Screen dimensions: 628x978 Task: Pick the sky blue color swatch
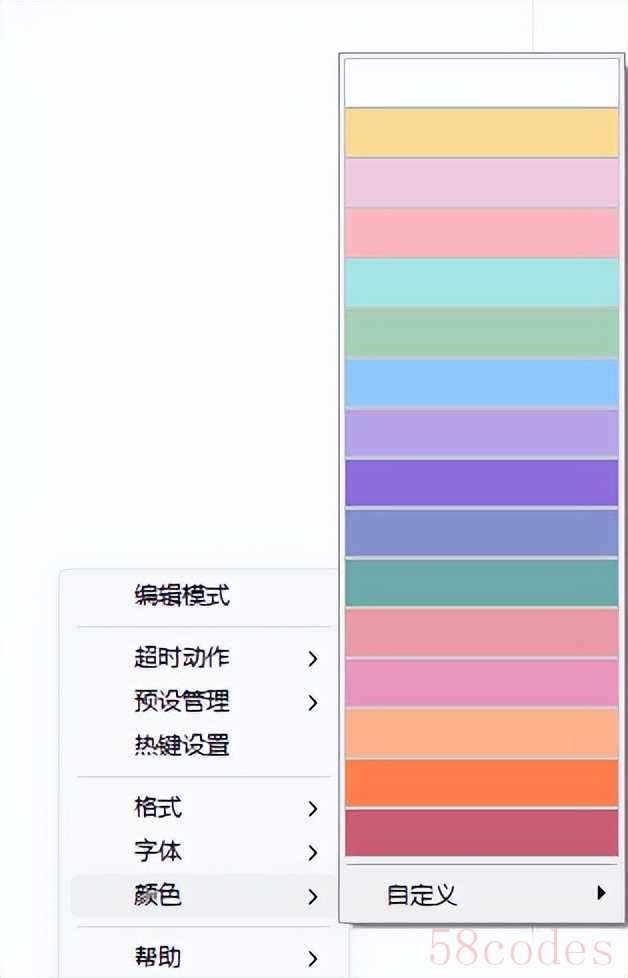481,382
